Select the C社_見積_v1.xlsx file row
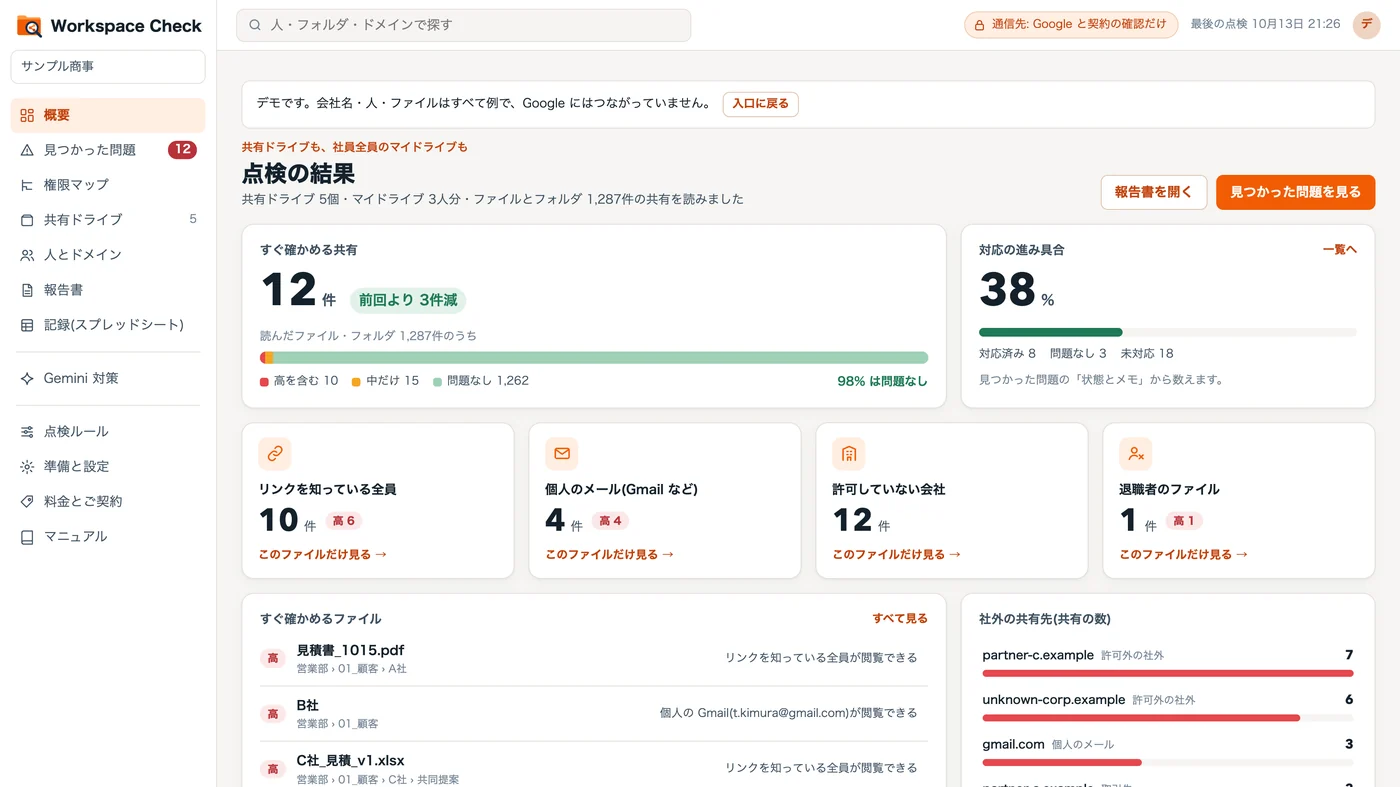The width and height of the screenshot is (1400, 787). [x=594, y=768]
